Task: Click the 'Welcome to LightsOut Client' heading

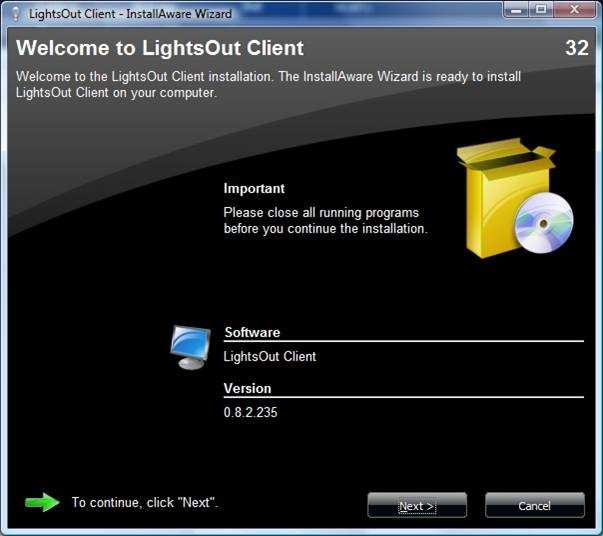Action: (x=160, y=48)
